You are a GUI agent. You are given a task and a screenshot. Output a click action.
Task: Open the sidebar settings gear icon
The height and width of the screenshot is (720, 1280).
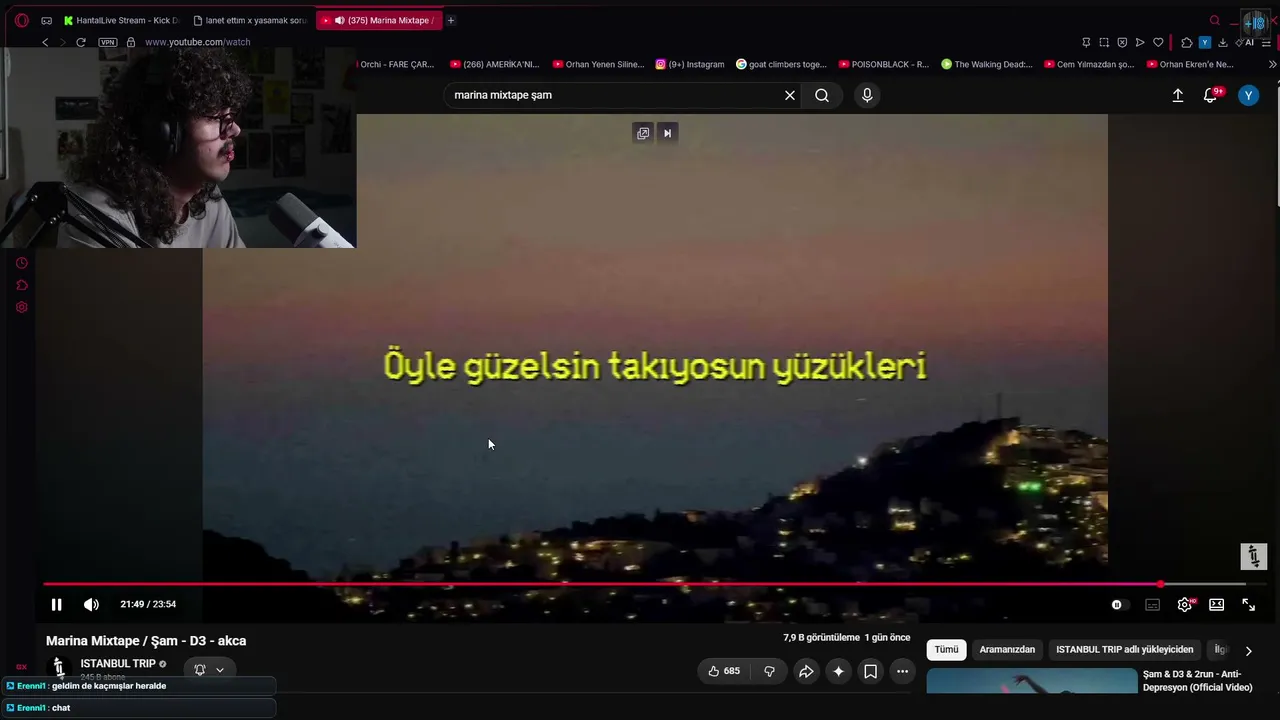click(x=21, y=307)
